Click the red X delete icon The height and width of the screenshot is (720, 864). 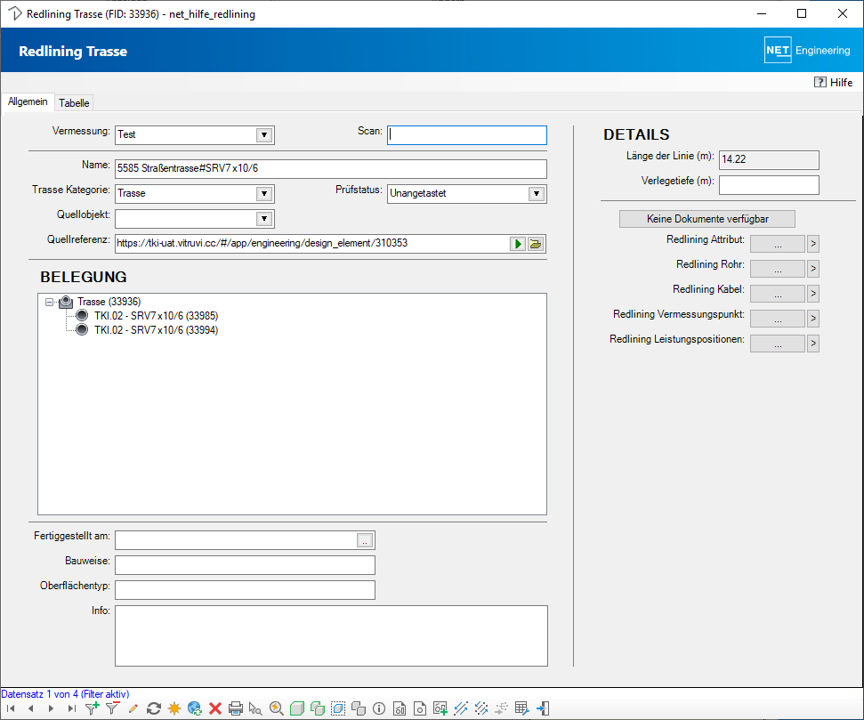pos(215,708)
